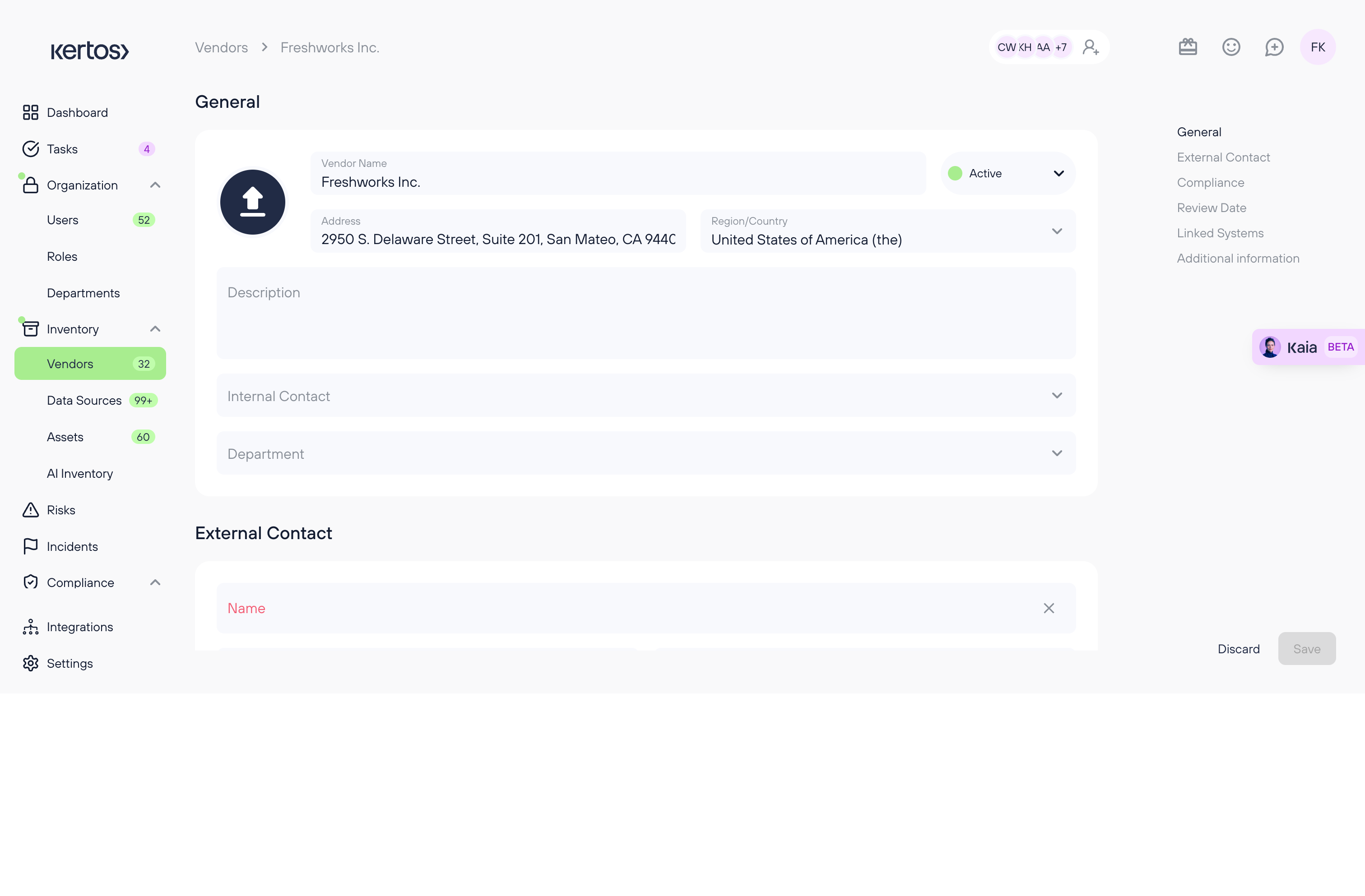Click the Compliance shield icon
This screenshot has height=896, width=1365.
(30, 582)
